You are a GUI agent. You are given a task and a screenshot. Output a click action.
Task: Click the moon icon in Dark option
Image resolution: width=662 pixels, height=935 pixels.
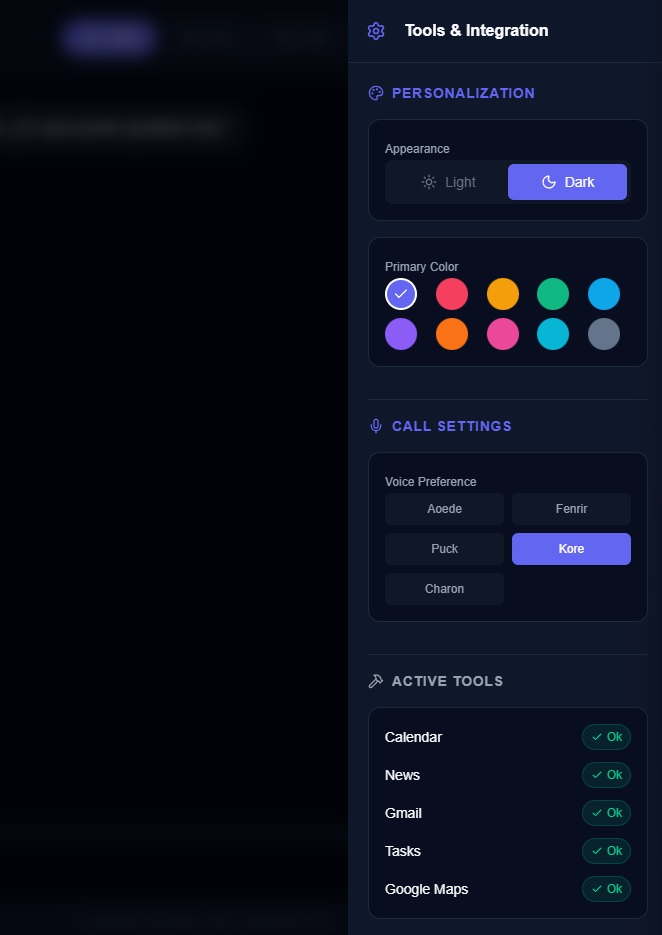[x=549, y=182]
